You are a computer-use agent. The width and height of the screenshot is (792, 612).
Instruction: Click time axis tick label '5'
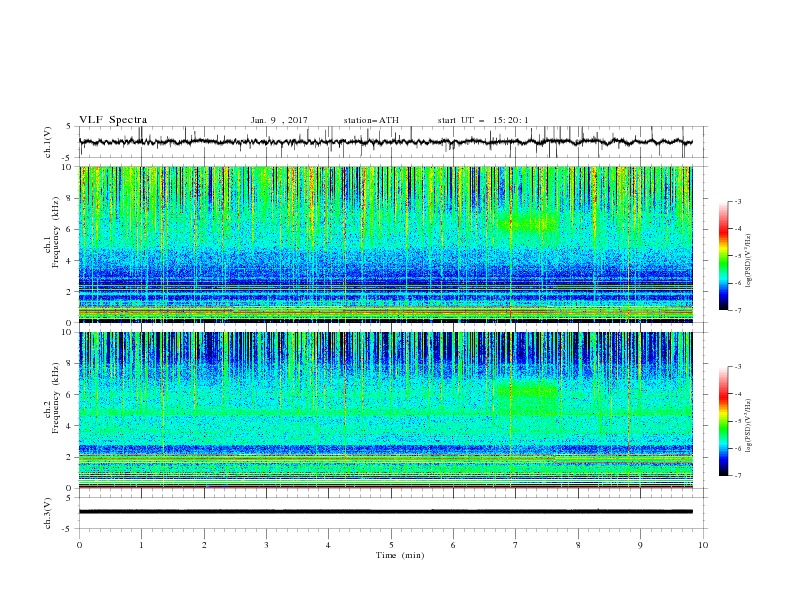(391, 545)
